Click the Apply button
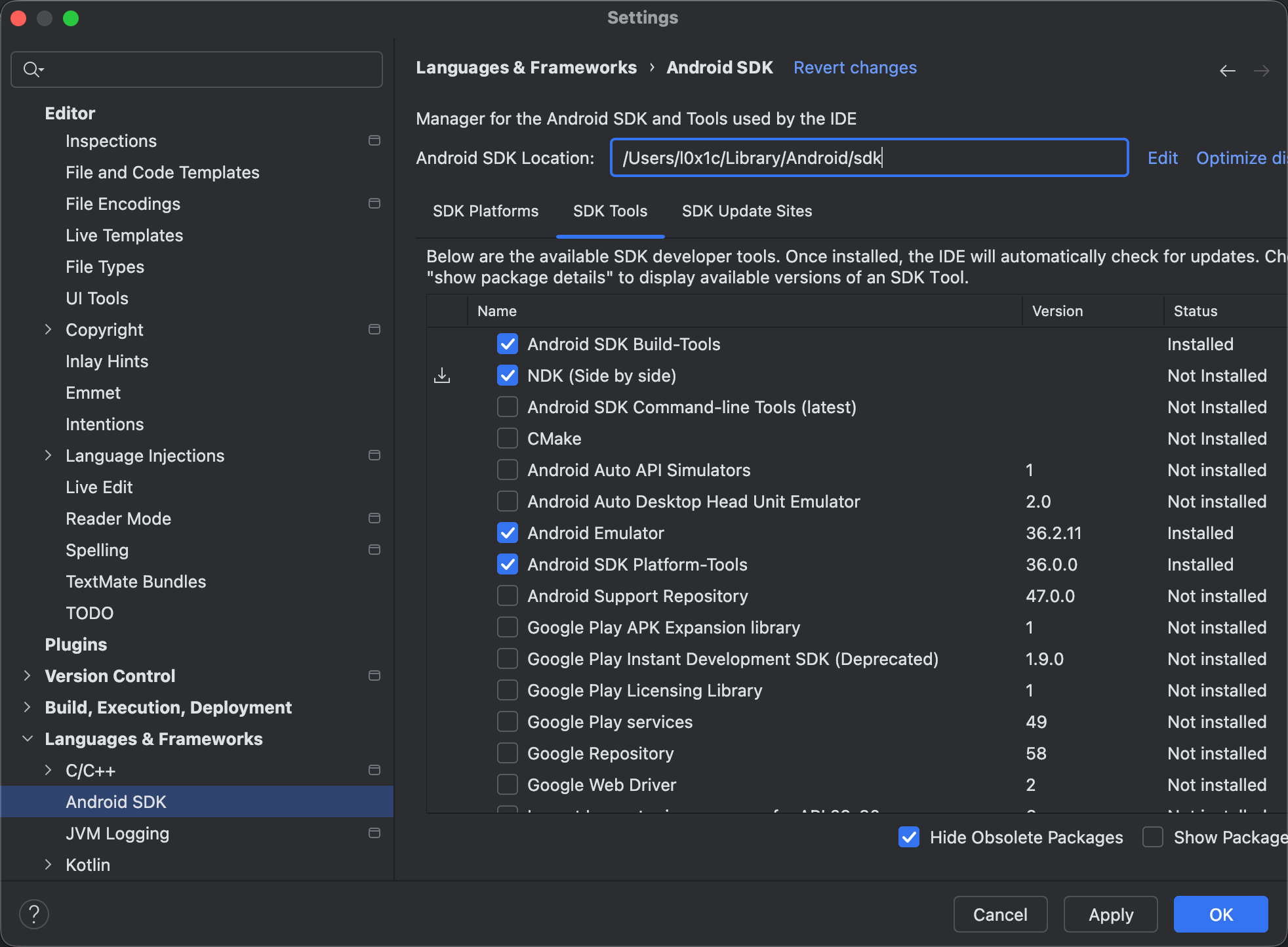Screen dimensions: 1288x947 tap(1110, 914)
